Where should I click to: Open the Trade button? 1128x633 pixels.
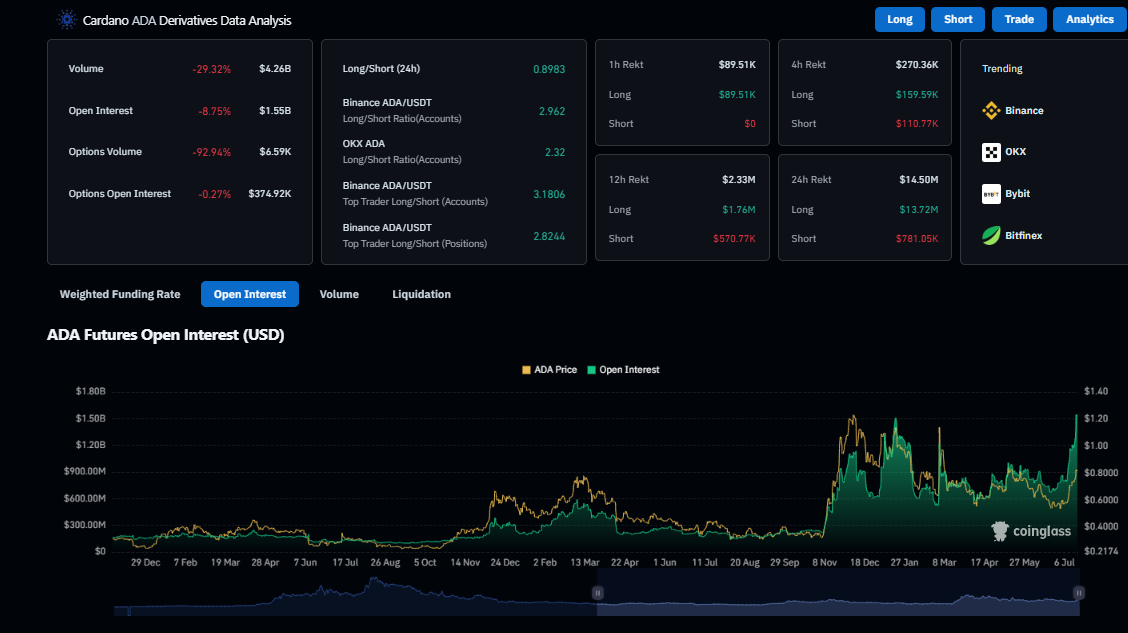point(1019,19)
